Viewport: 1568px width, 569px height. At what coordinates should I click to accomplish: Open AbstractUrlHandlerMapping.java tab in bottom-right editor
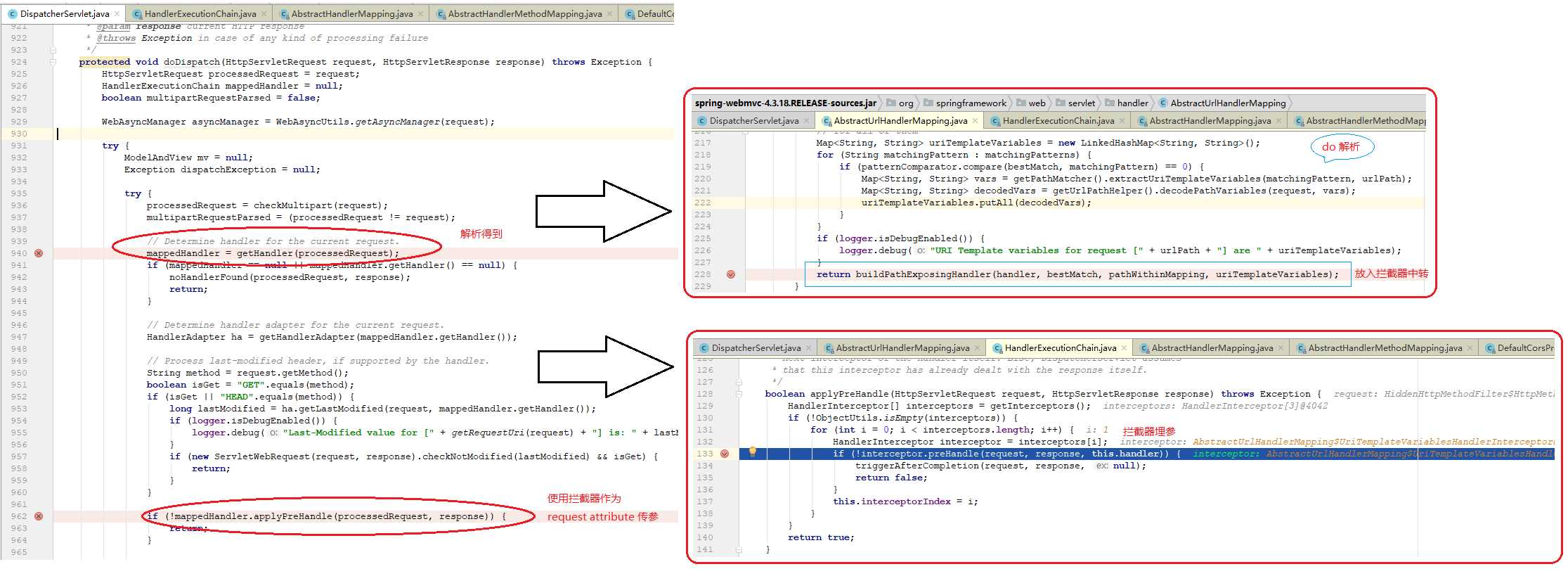point(902,348)
